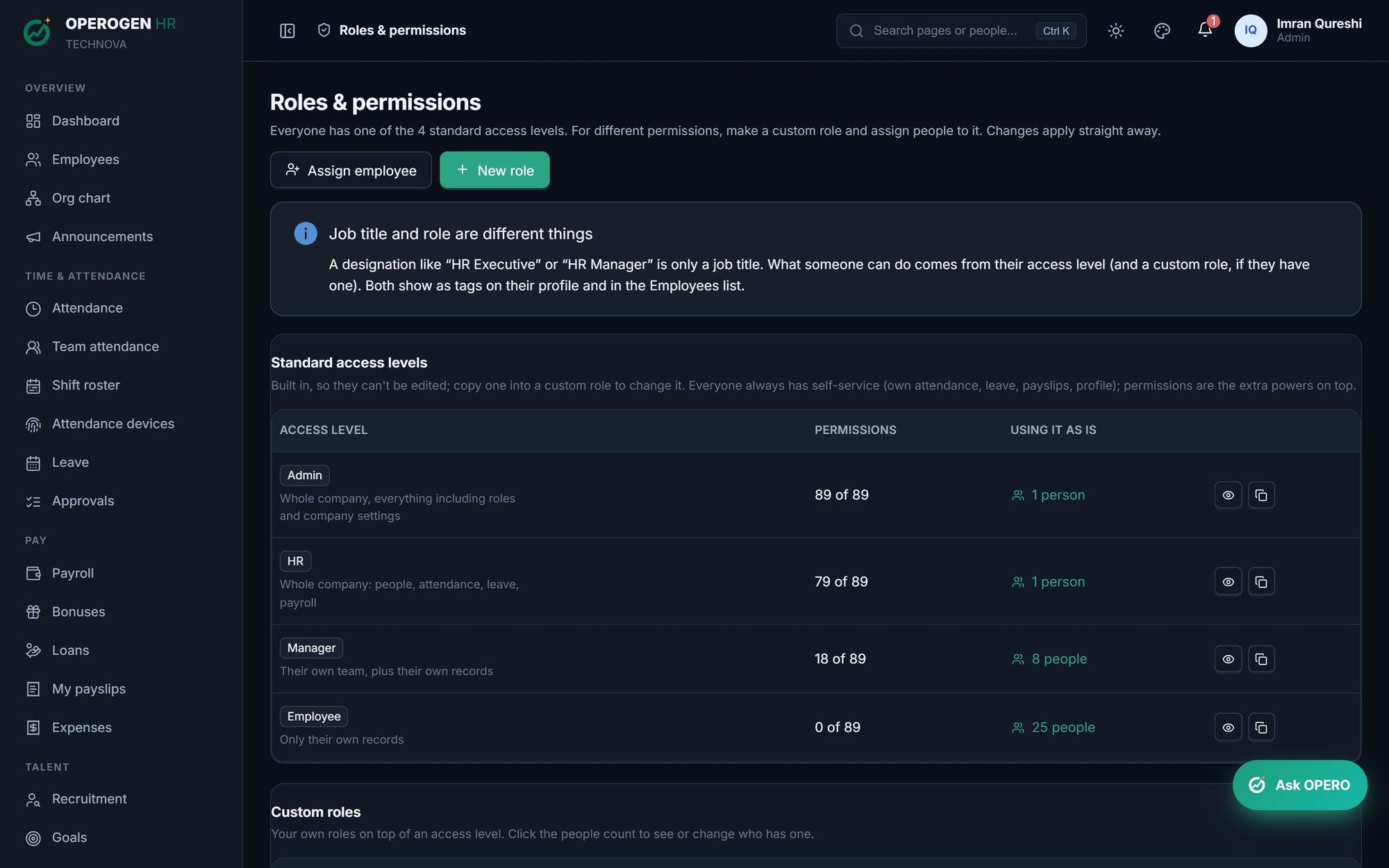Copy HR access level into custom role
This screenshot has width=1389, height=868.
tap(1261, 582)
